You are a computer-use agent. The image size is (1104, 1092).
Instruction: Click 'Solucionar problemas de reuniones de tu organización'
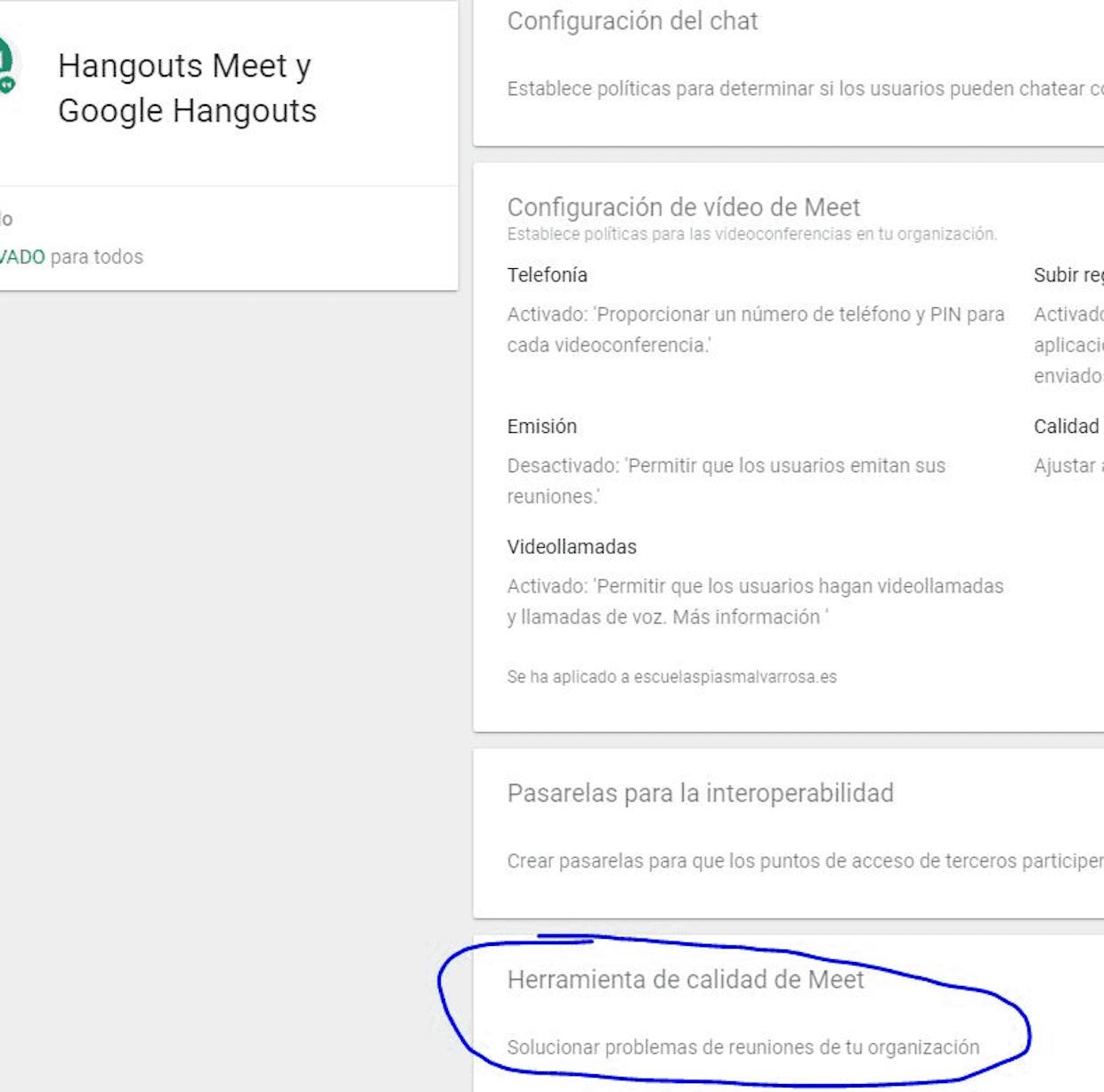tap(743, 1047)
